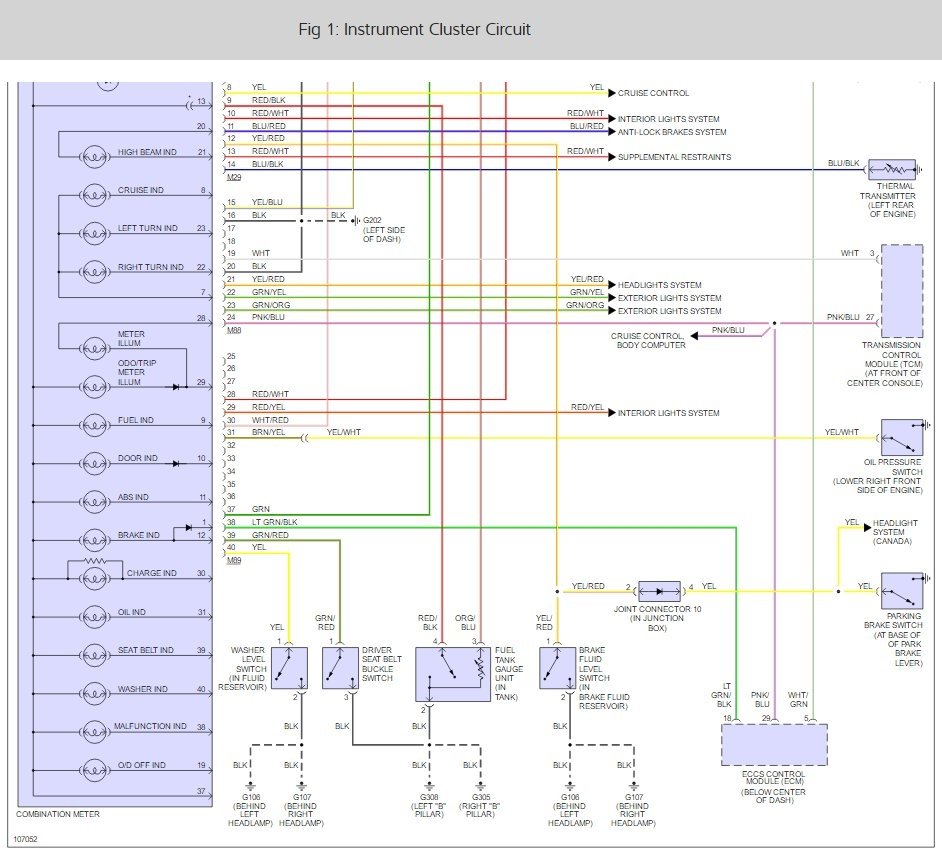Click the SEAT BELT IND lamp symbol
The width and height of the screenshot is (942, 856).
[94, 655]
